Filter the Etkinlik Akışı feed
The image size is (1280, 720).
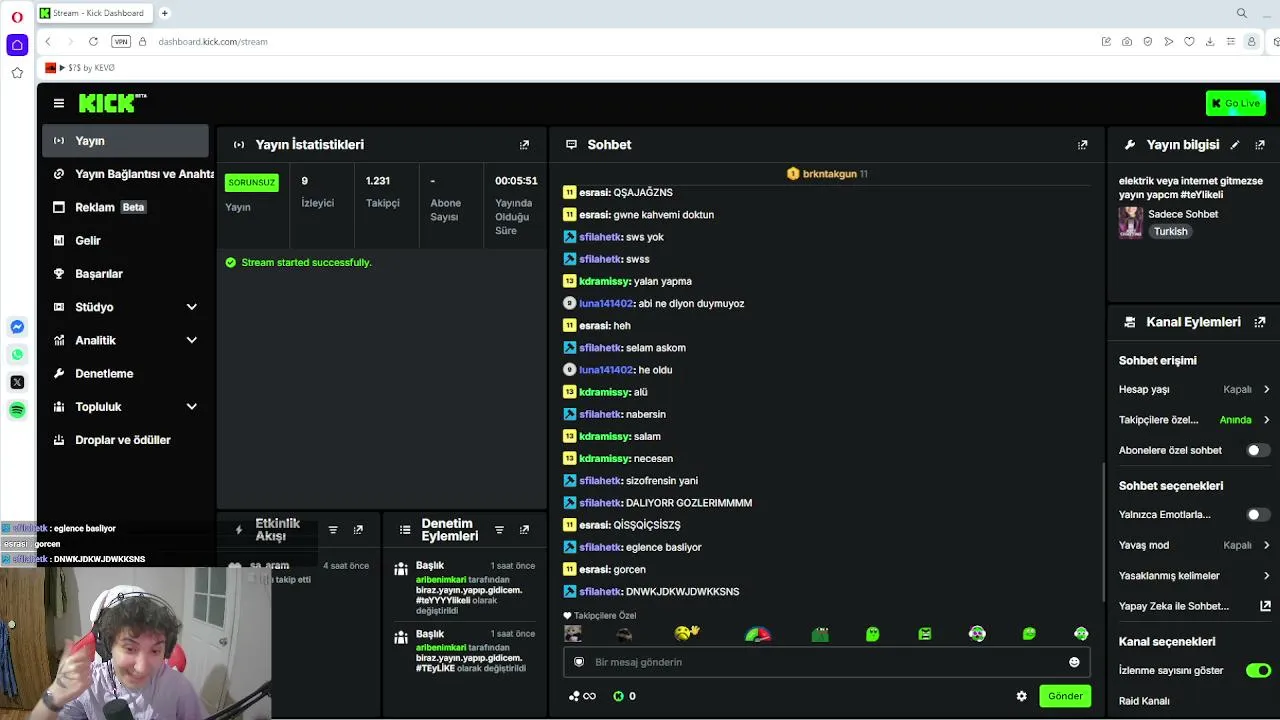(333, 530)
